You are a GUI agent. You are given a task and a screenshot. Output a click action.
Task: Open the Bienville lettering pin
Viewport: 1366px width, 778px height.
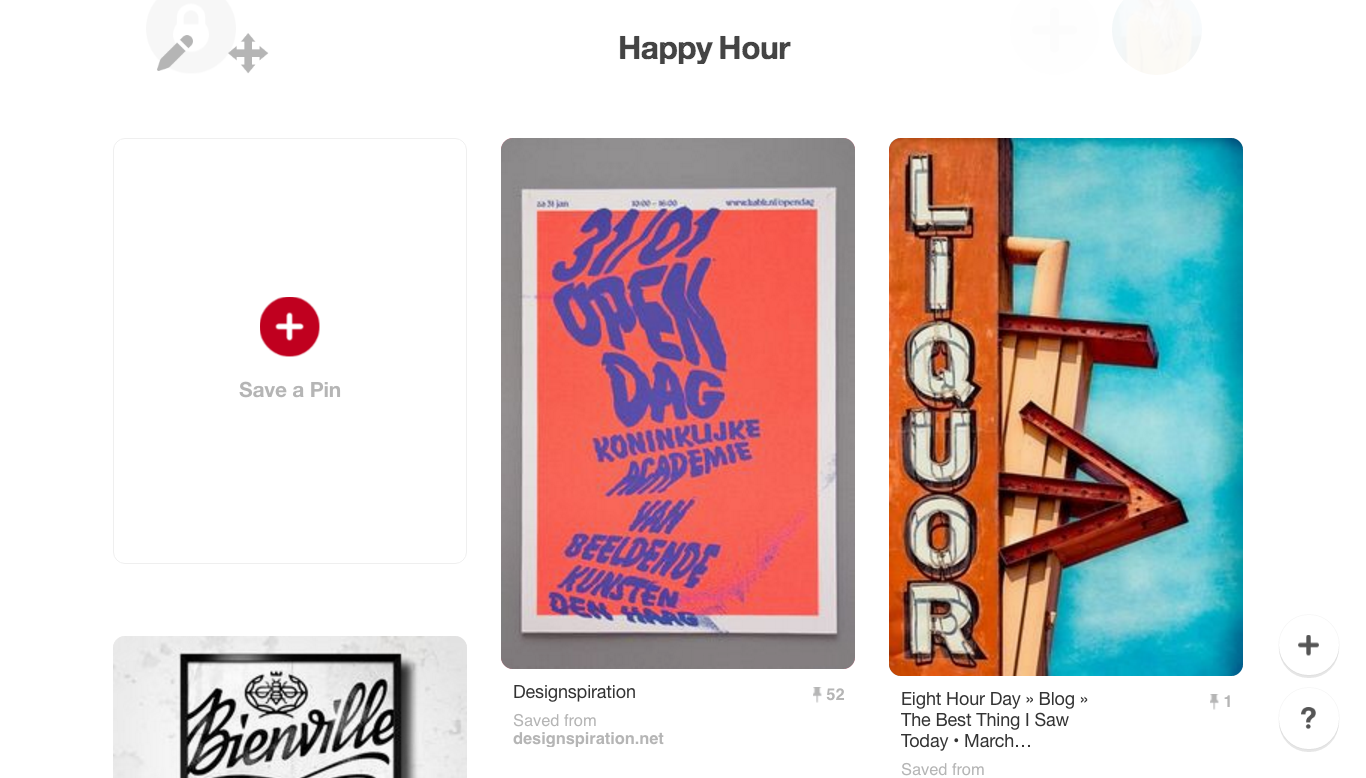(290, 707)
